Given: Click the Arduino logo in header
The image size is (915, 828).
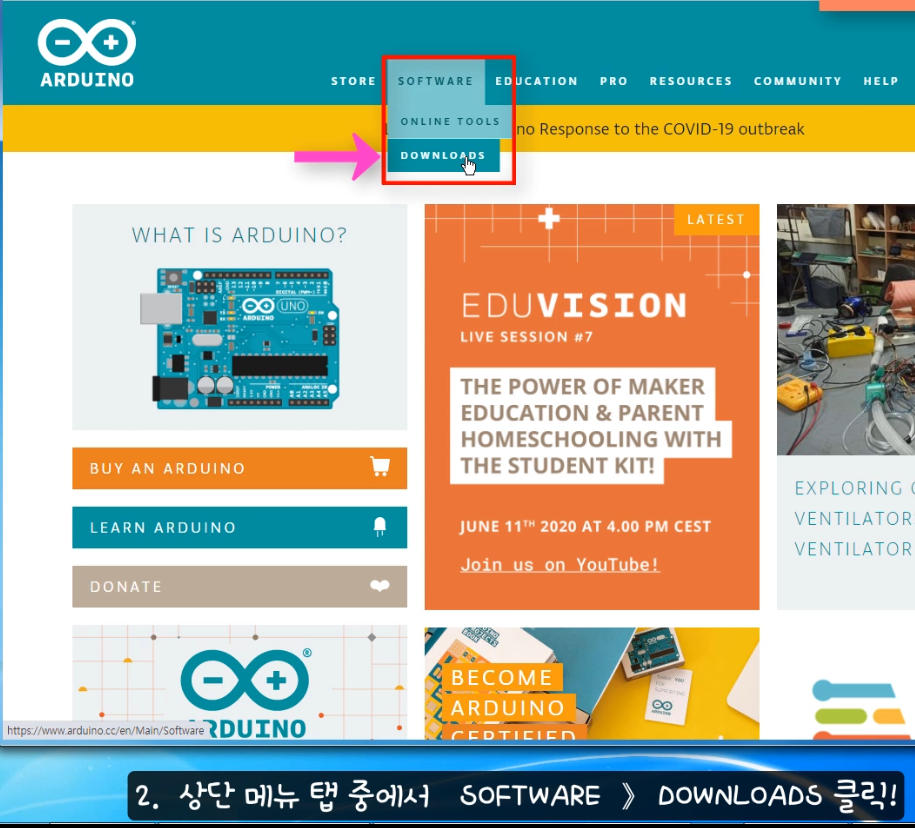Looking at the screenshot, I should 87,53.
